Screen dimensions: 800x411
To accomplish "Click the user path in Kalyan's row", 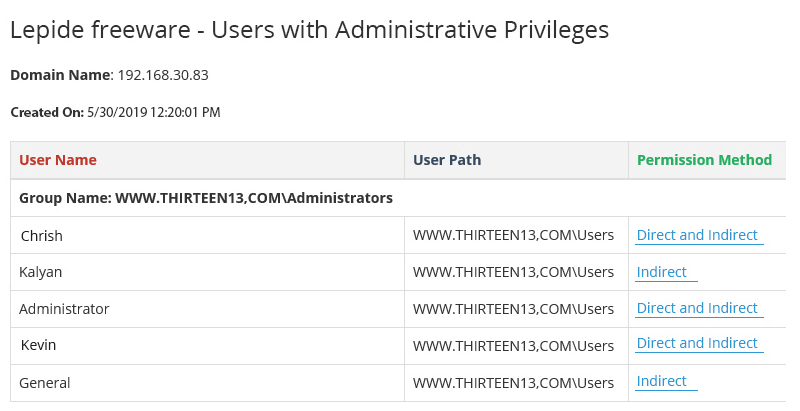I will tap(513, 272).
